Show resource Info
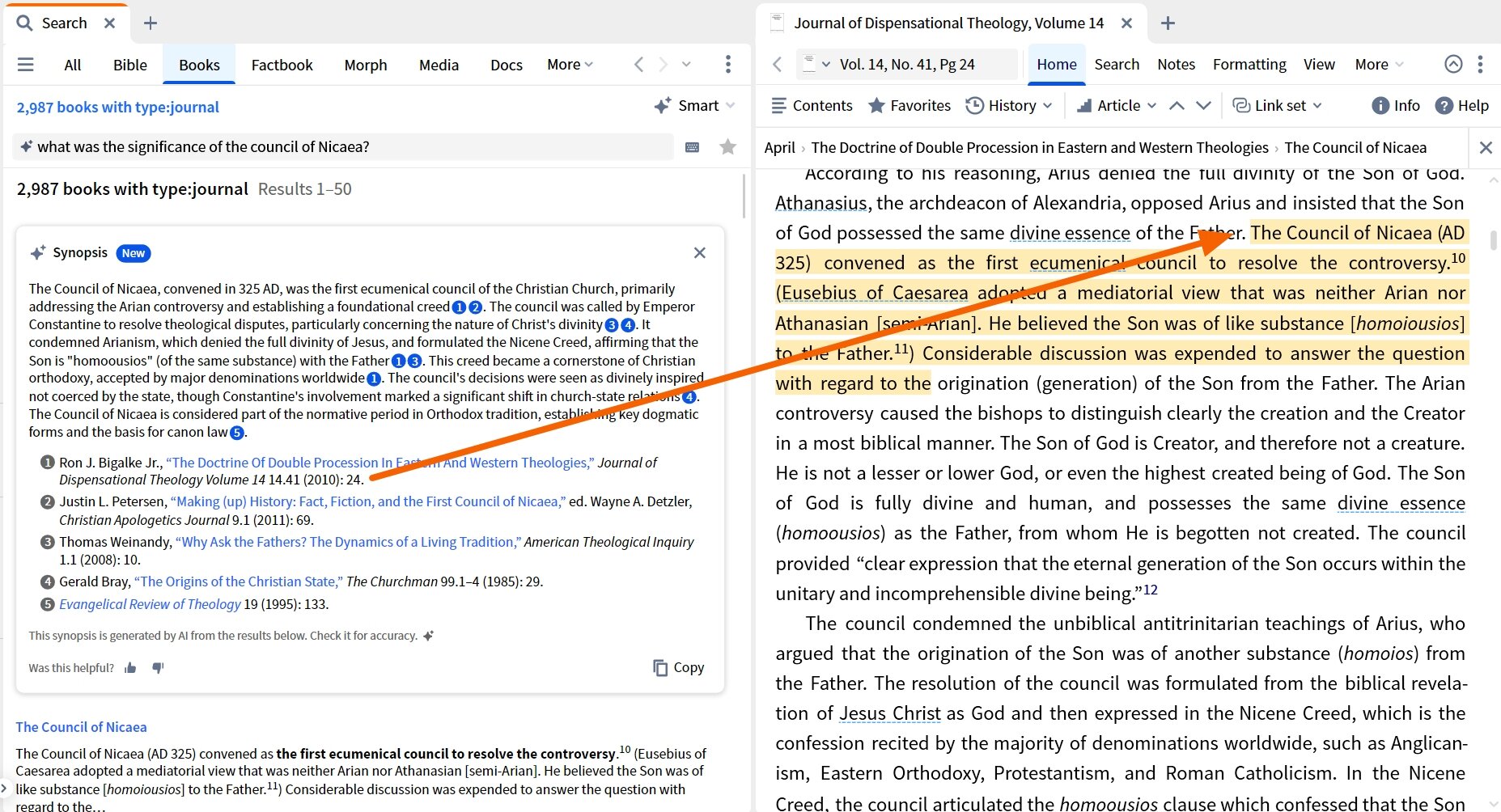The image size is (1501, 812). point(1396,105)
